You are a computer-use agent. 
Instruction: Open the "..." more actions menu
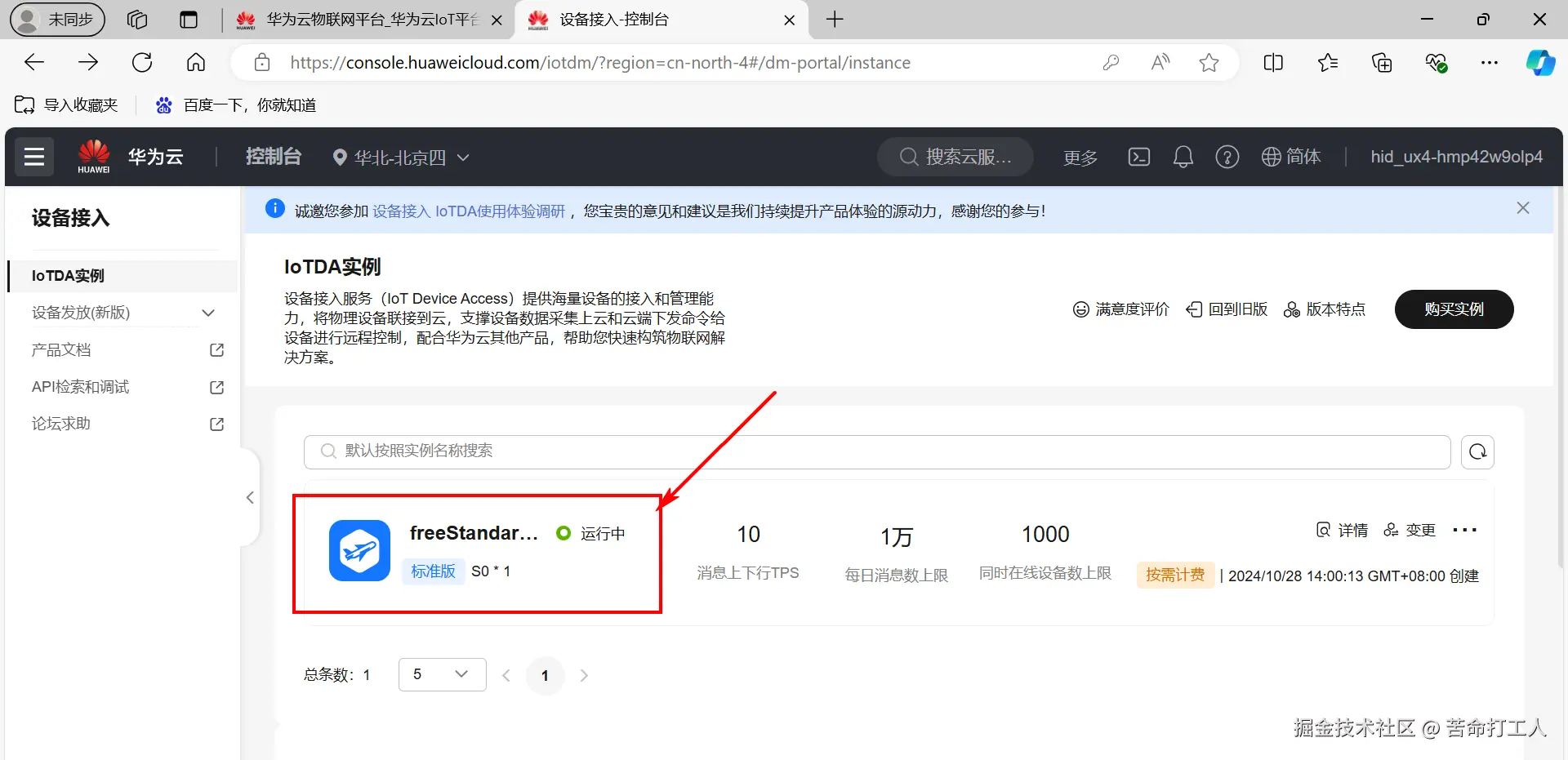(1464, 530)
